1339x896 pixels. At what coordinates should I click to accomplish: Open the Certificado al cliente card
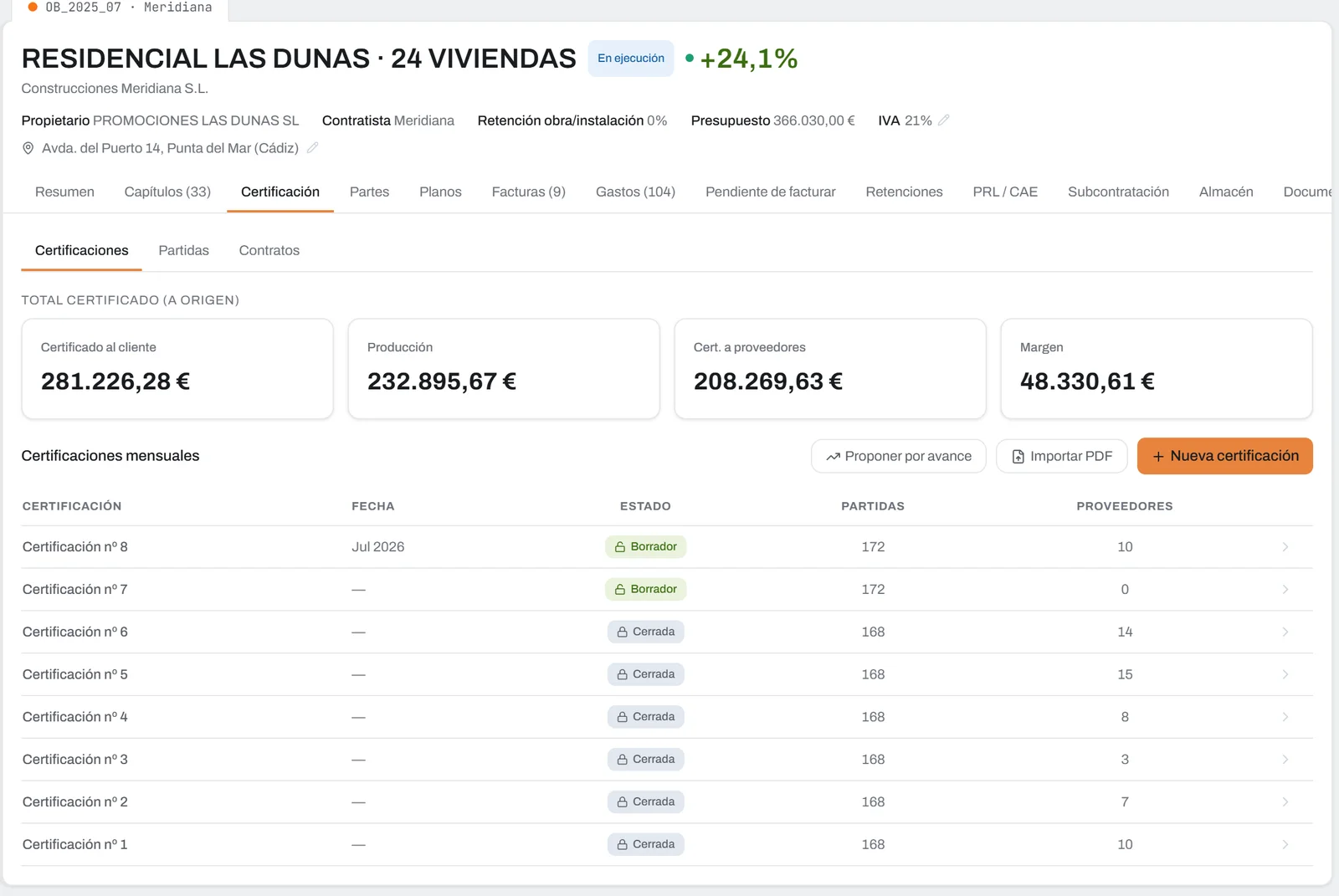click(x=177, y=369)
